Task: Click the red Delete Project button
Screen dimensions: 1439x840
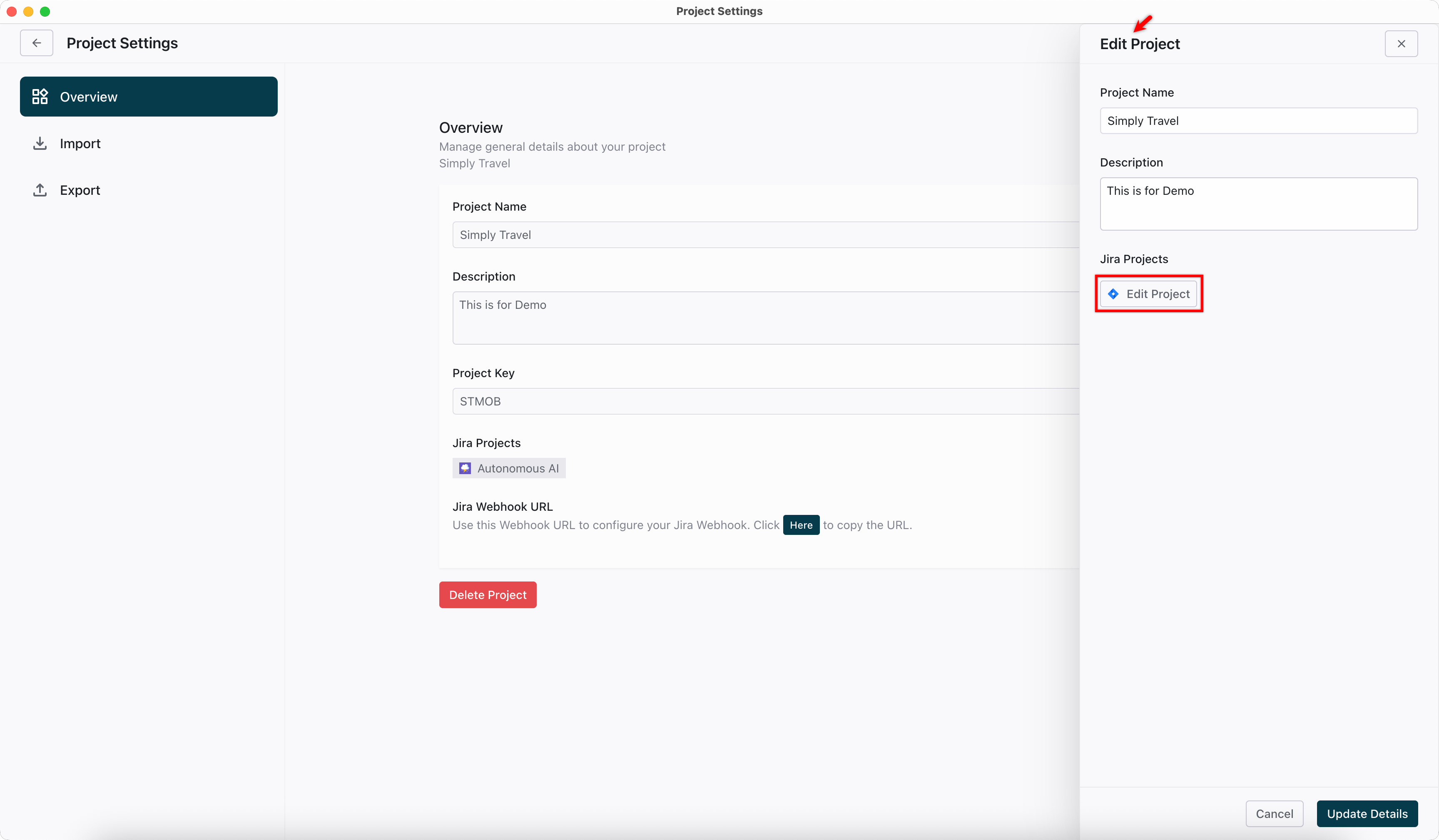Action: click(488, 594)
